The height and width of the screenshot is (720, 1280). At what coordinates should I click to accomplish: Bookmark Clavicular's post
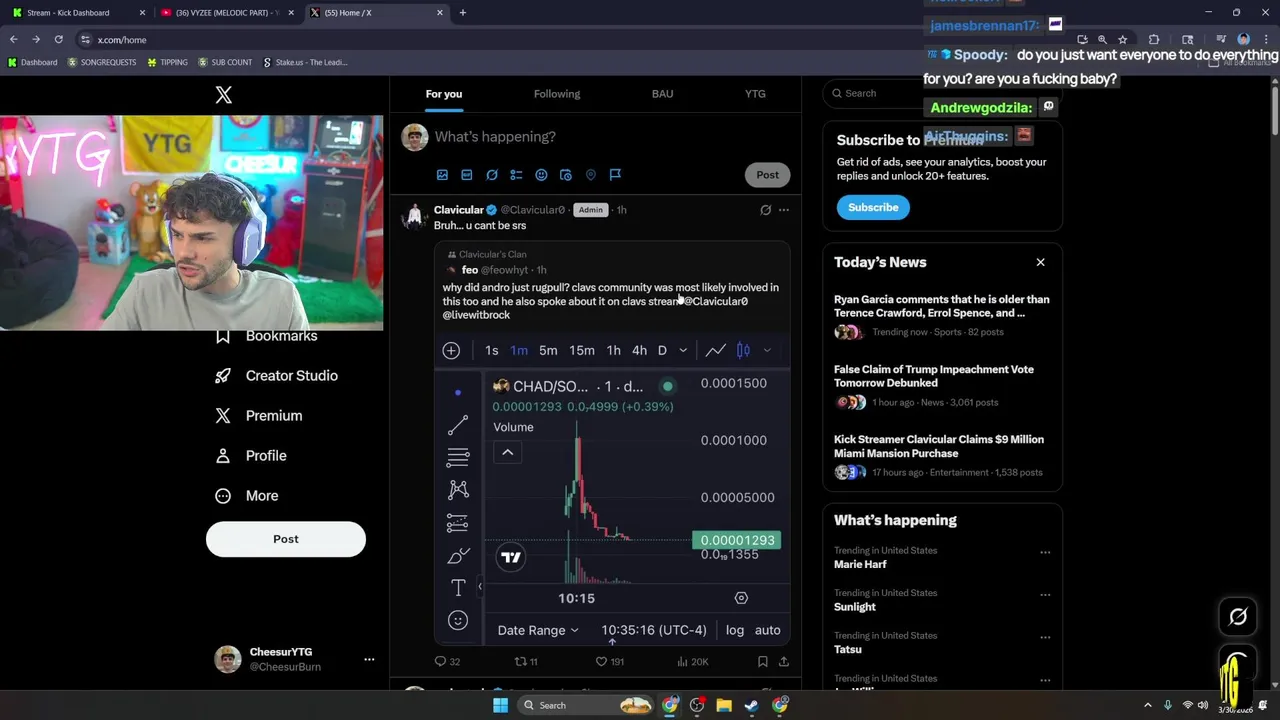tap(762, 661)
